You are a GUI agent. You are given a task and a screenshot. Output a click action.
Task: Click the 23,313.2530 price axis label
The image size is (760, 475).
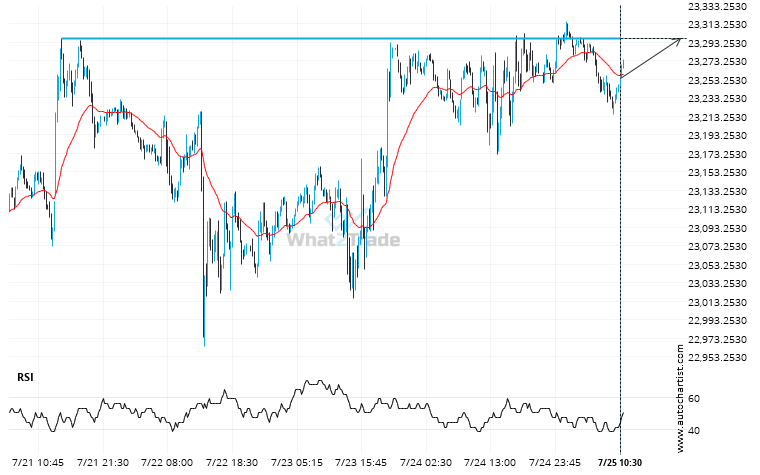click(717, 25)
